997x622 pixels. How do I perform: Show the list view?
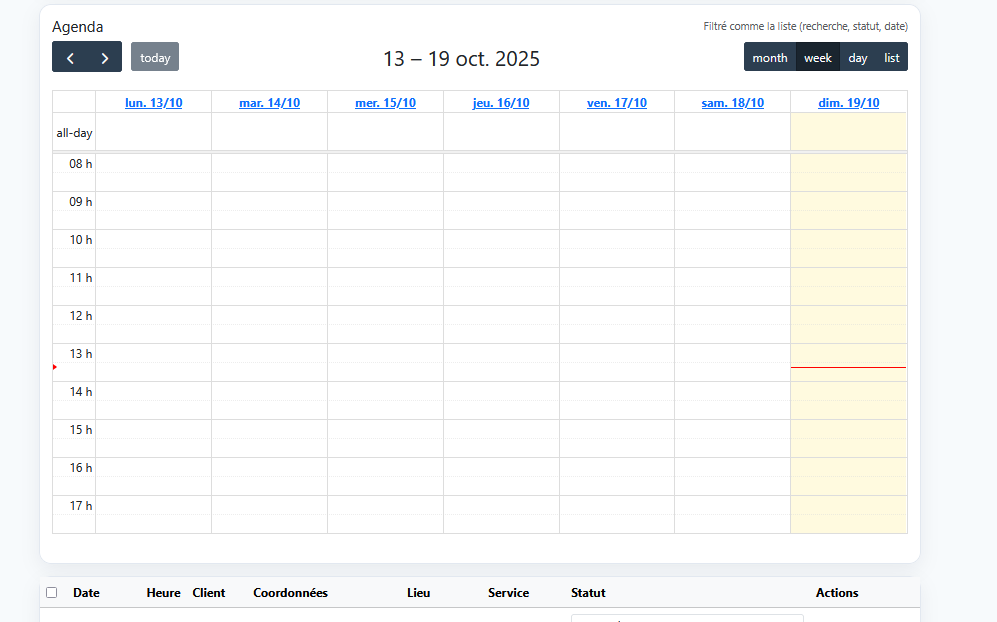pyautogui.click(x=892, y=57)
